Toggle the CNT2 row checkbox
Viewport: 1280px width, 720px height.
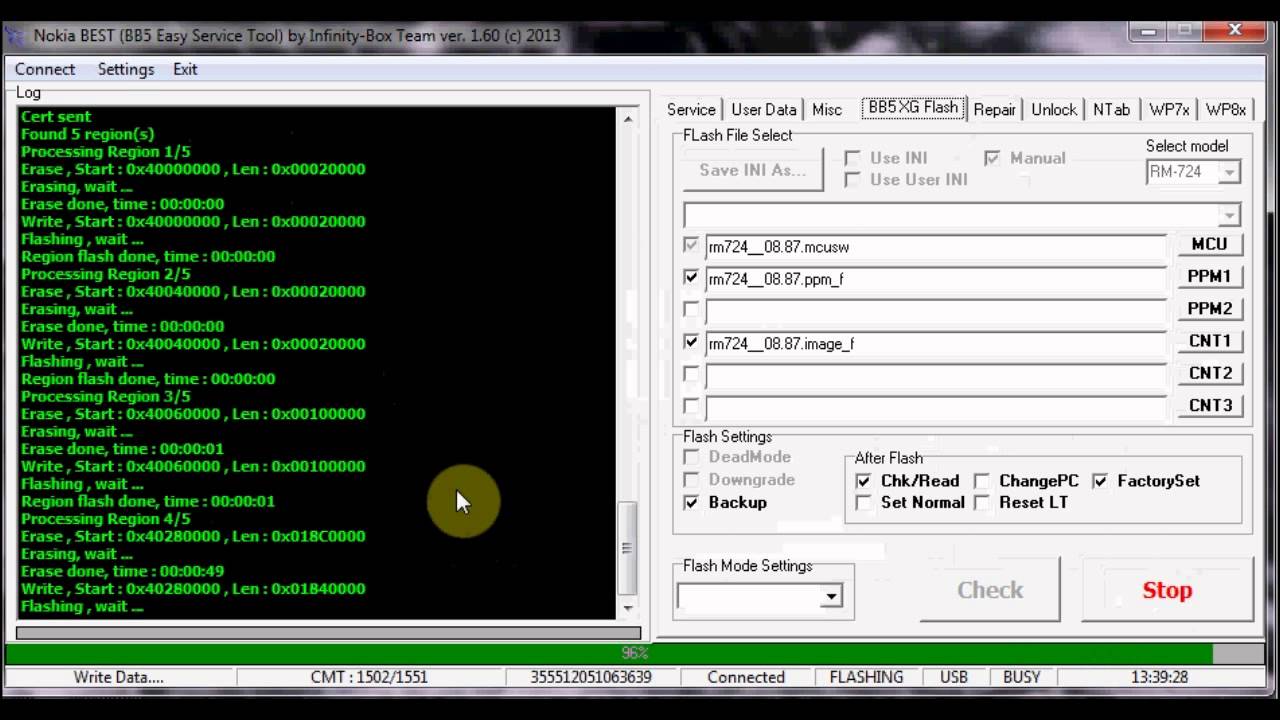[x=691, y=374]
